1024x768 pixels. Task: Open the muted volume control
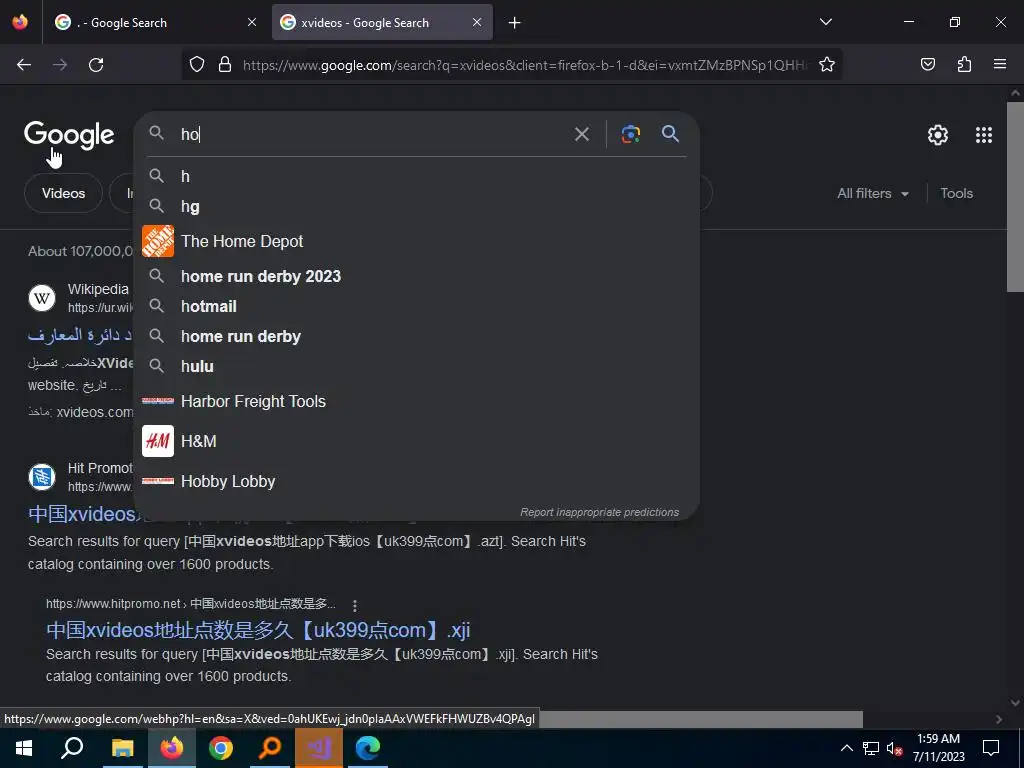click(894, 748)
